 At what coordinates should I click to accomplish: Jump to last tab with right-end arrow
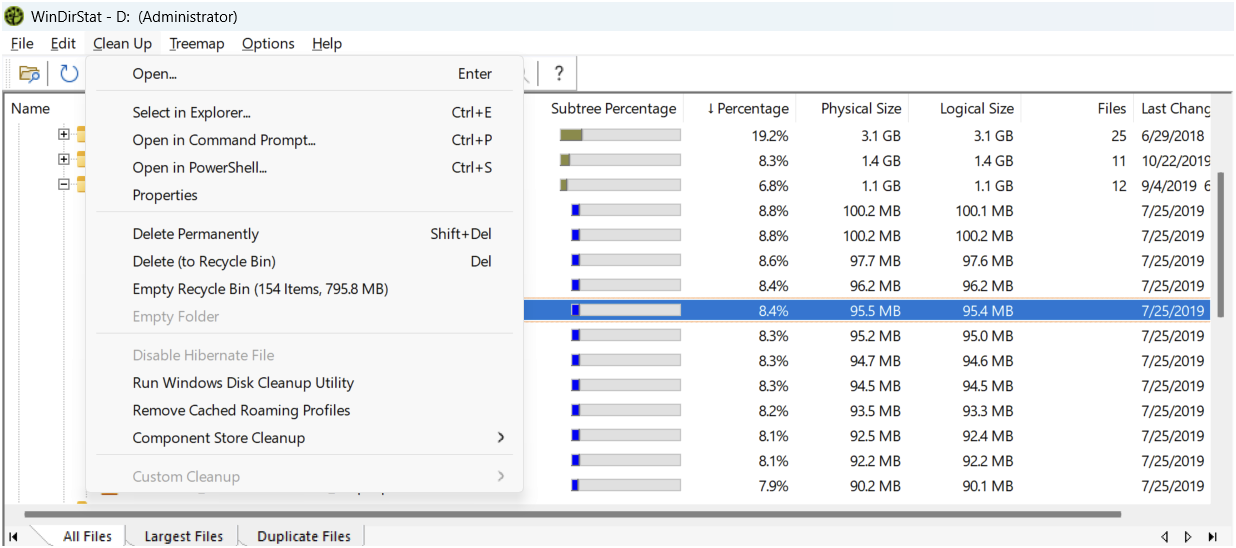point(1212,537)
